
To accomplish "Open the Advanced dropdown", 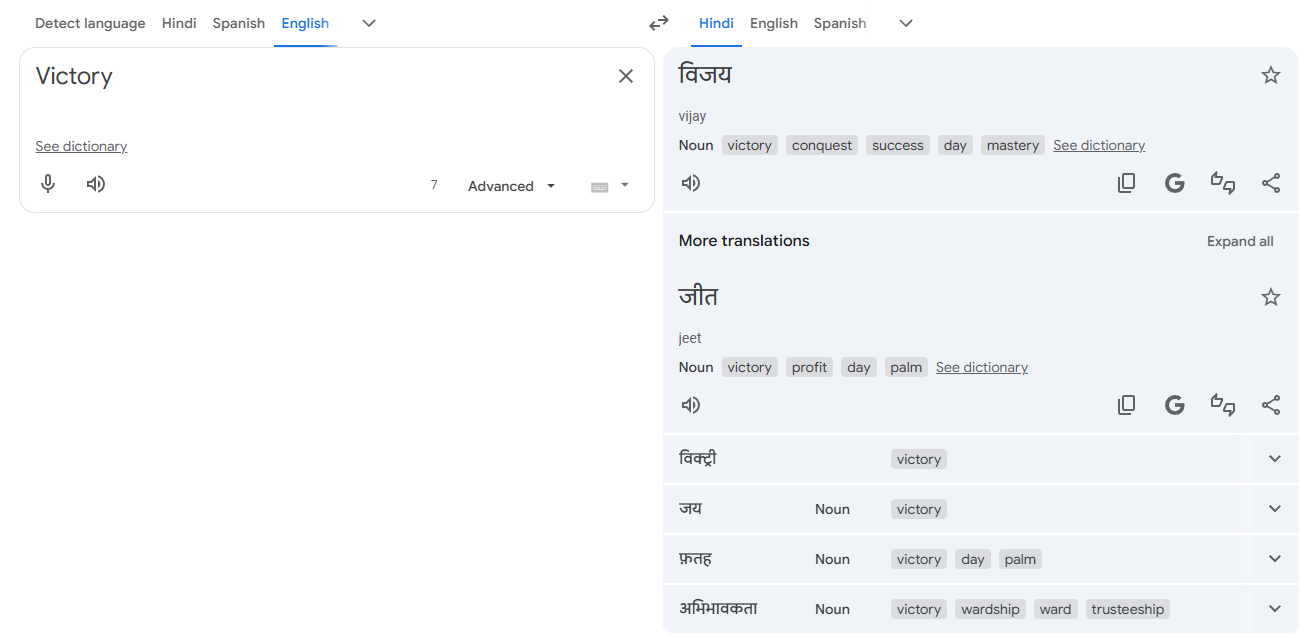I will [511, 186].
